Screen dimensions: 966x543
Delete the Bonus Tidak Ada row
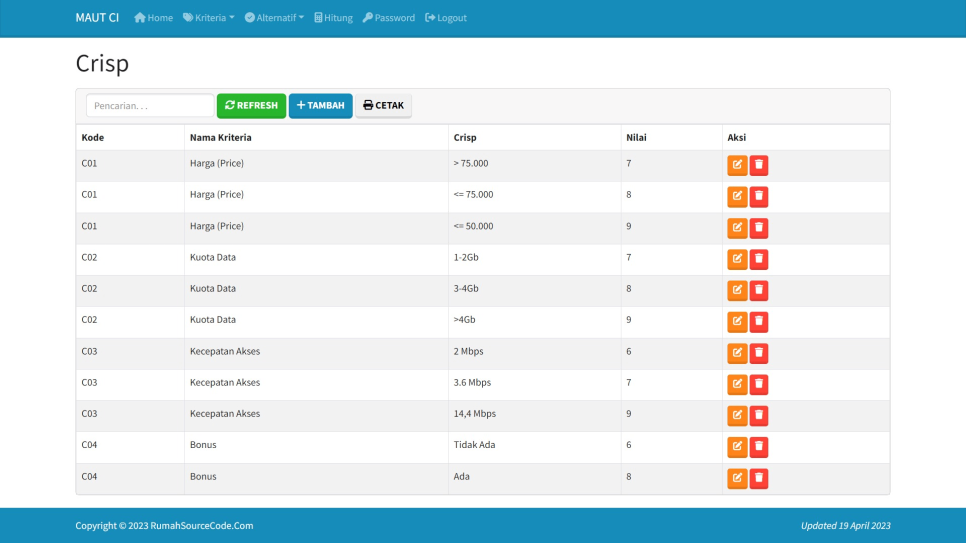tap(759, 447)
